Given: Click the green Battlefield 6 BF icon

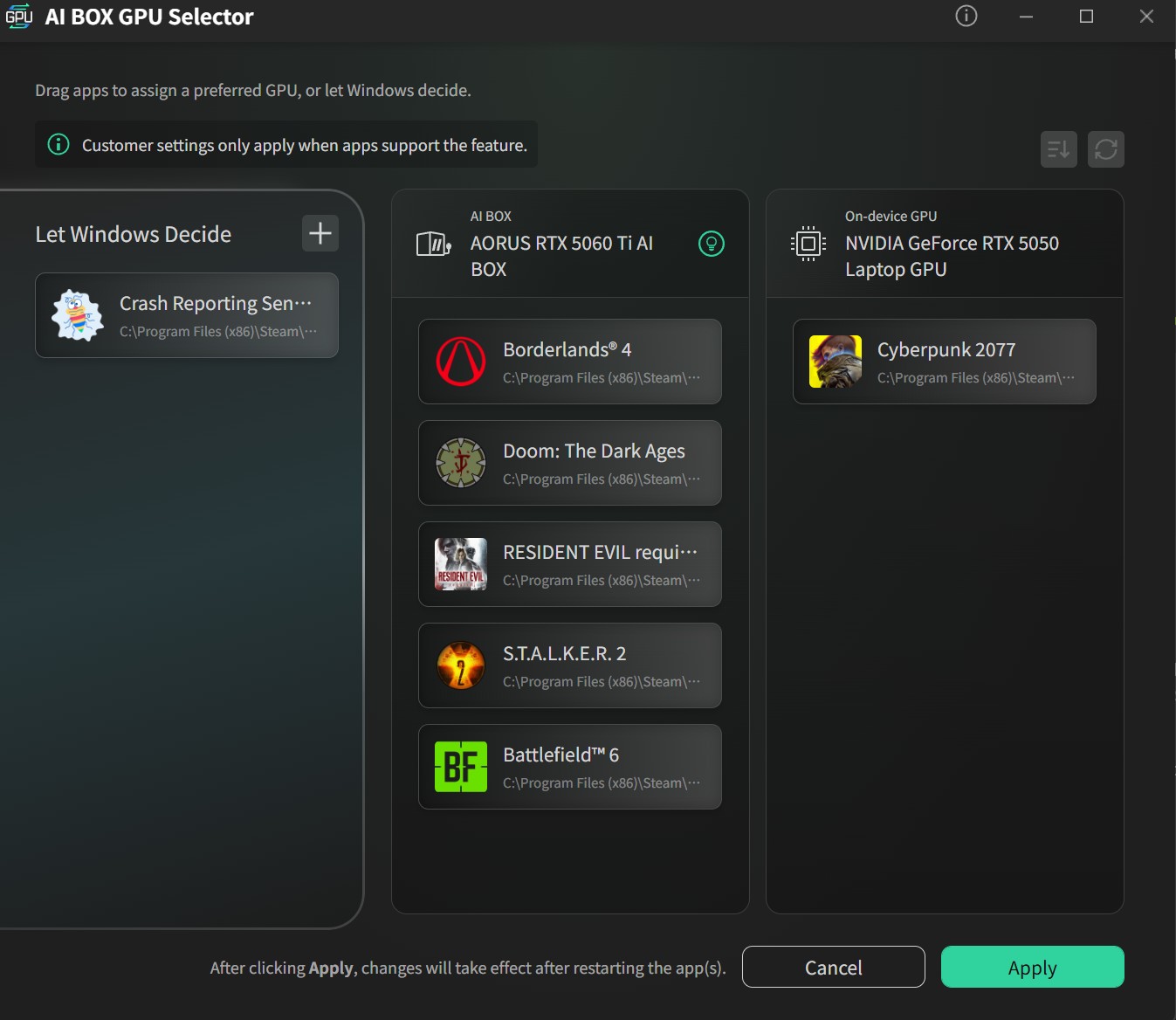Looking at the screenshot, I should 461,767.
